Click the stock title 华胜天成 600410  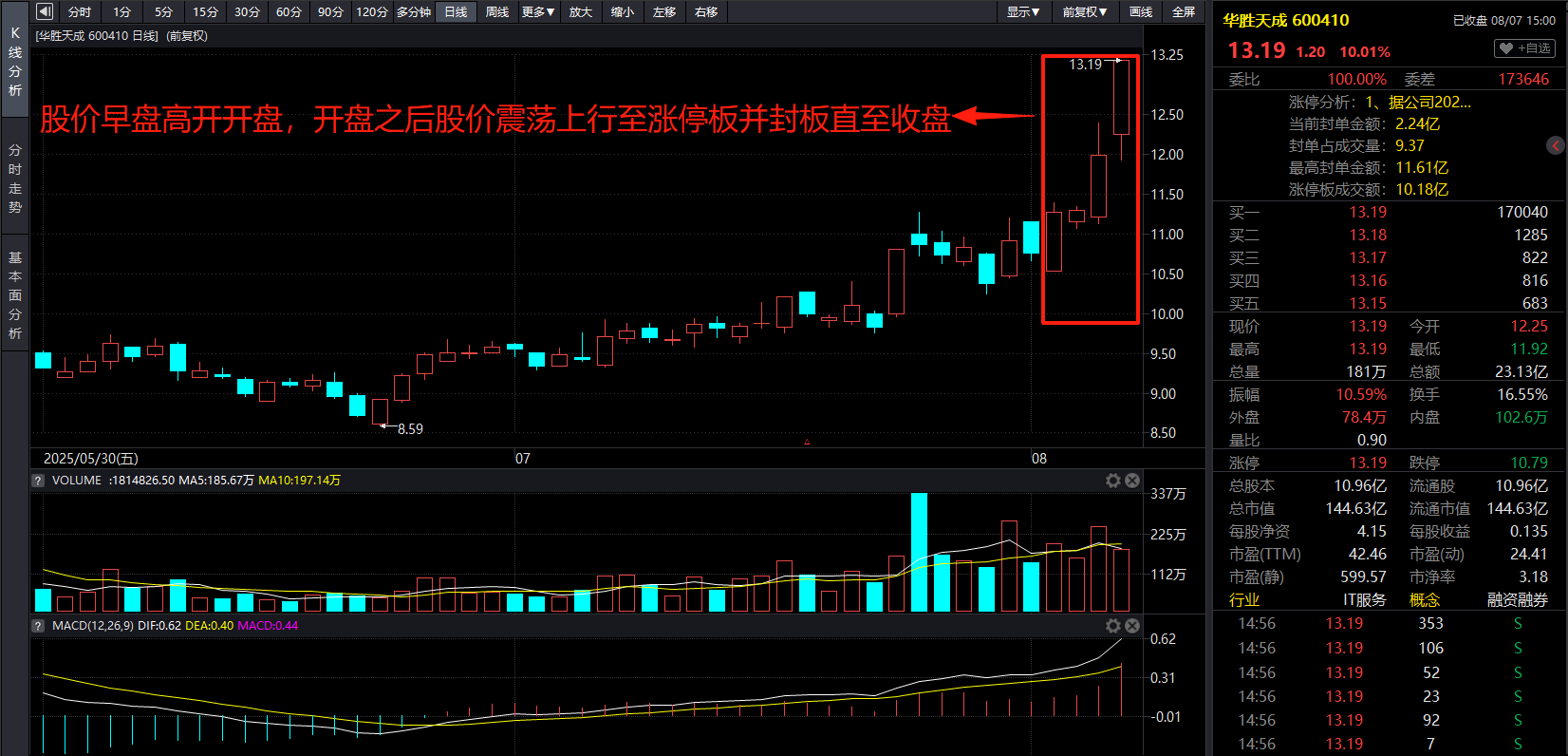[1286, 20]
